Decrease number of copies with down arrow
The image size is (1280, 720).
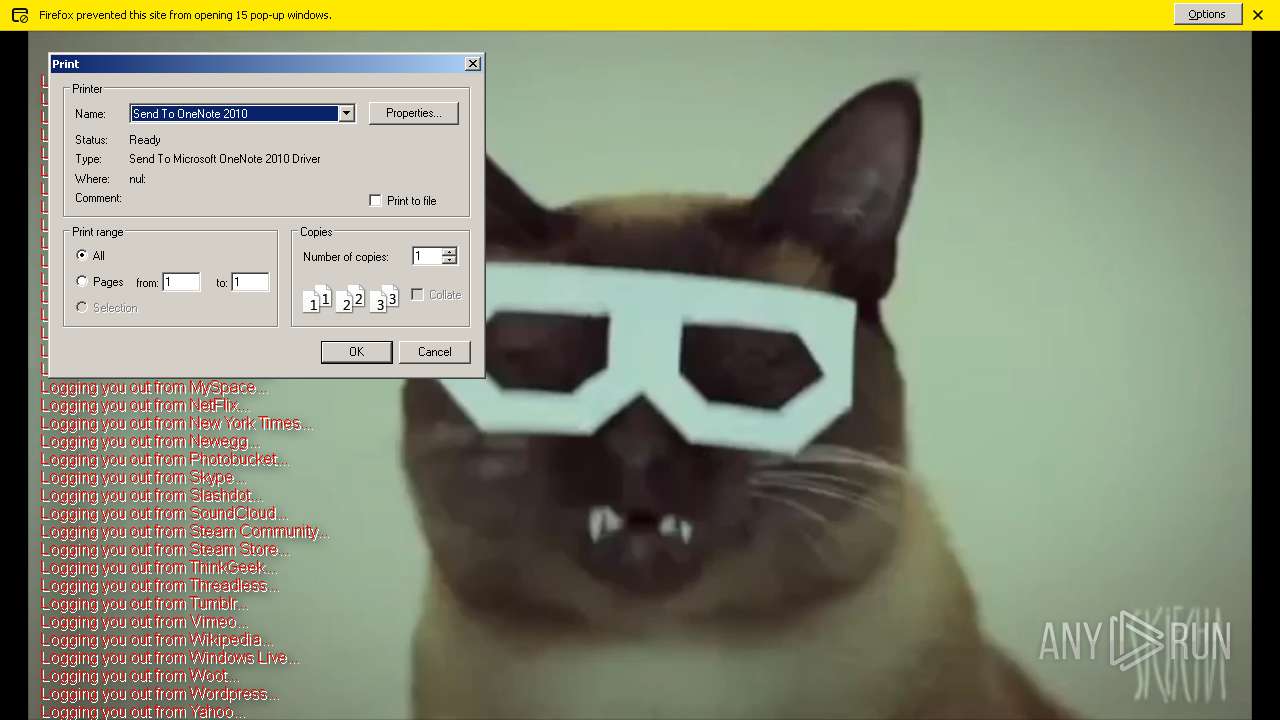[x=449, y=261]
